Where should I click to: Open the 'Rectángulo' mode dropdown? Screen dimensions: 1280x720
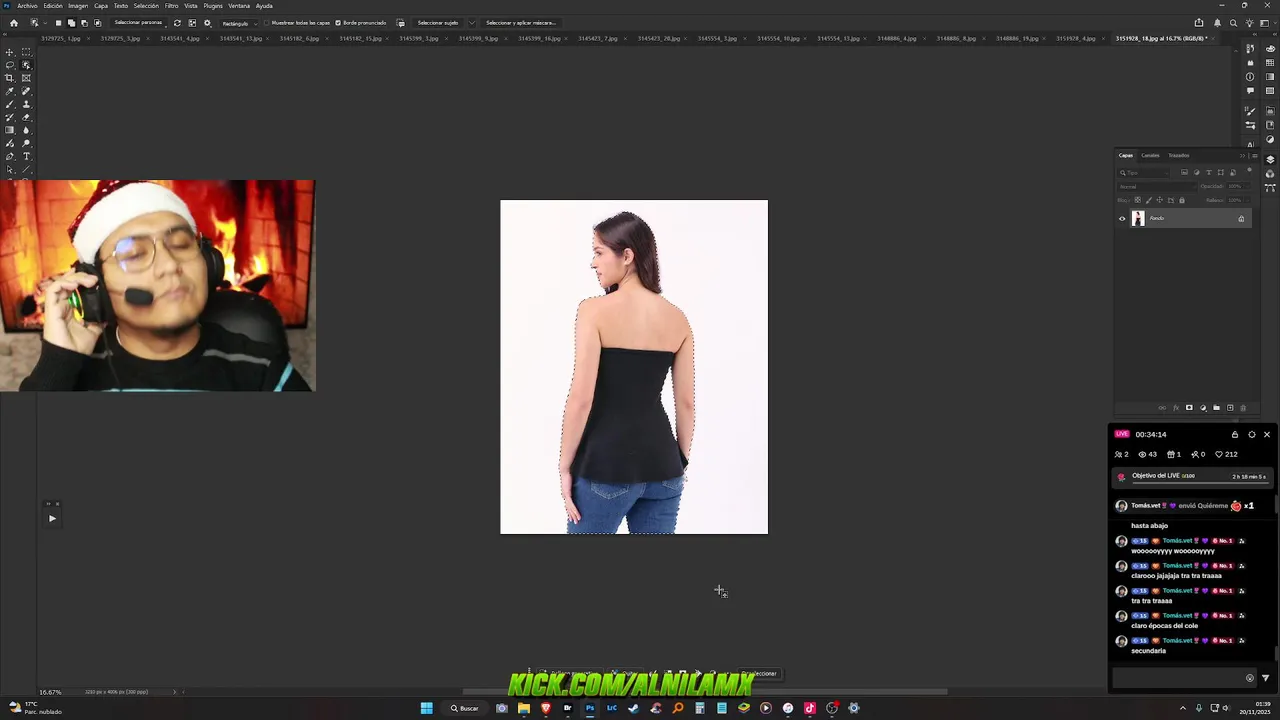click(239, 23)
